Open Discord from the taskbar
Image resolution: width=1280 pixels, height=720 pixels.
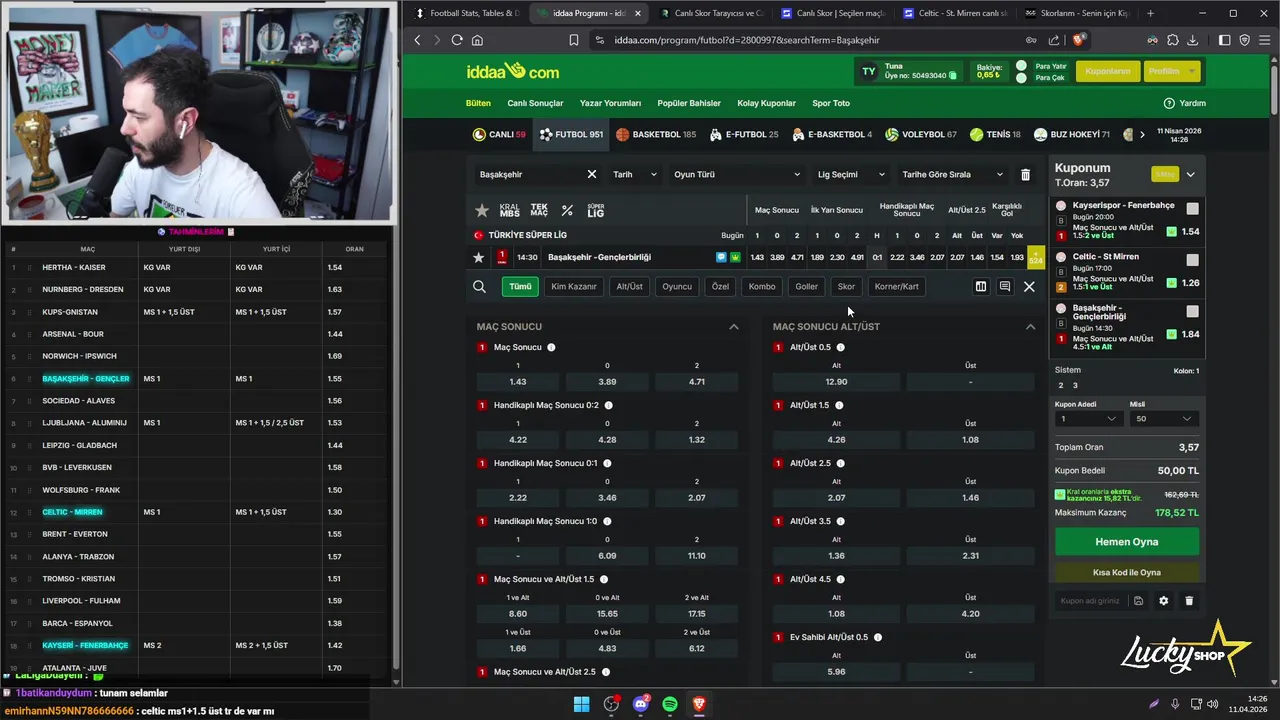(641, 704)
